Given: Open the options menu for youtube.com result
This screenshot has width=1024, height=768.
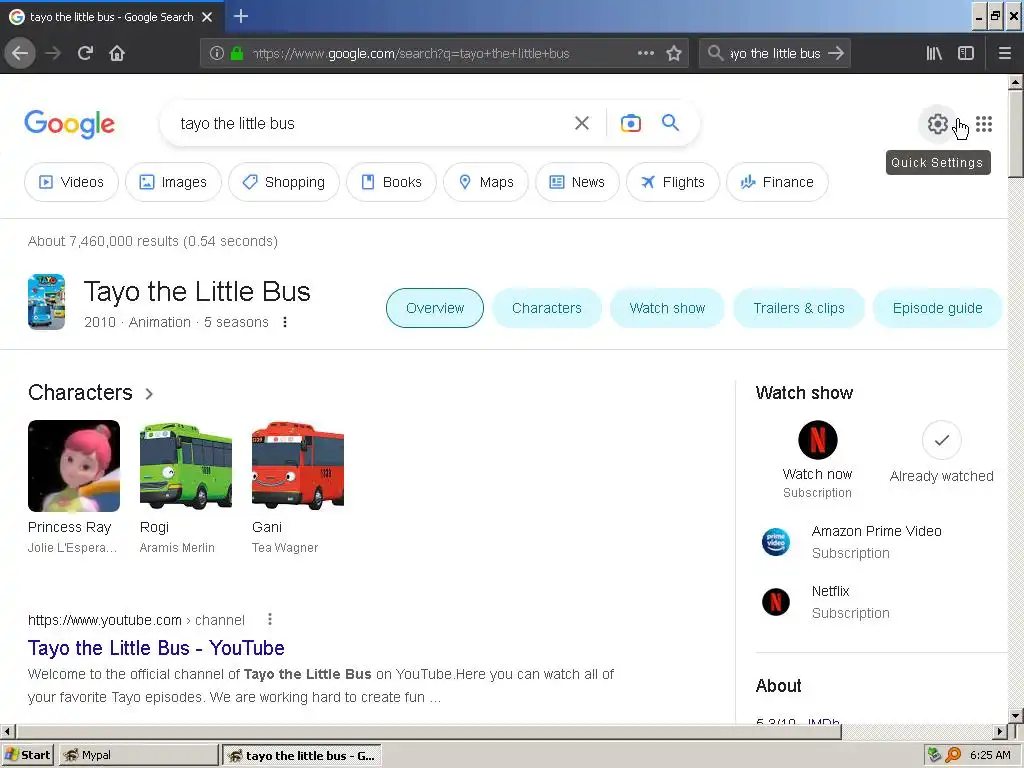Looking at the screenshot, I should pos(270,619).
